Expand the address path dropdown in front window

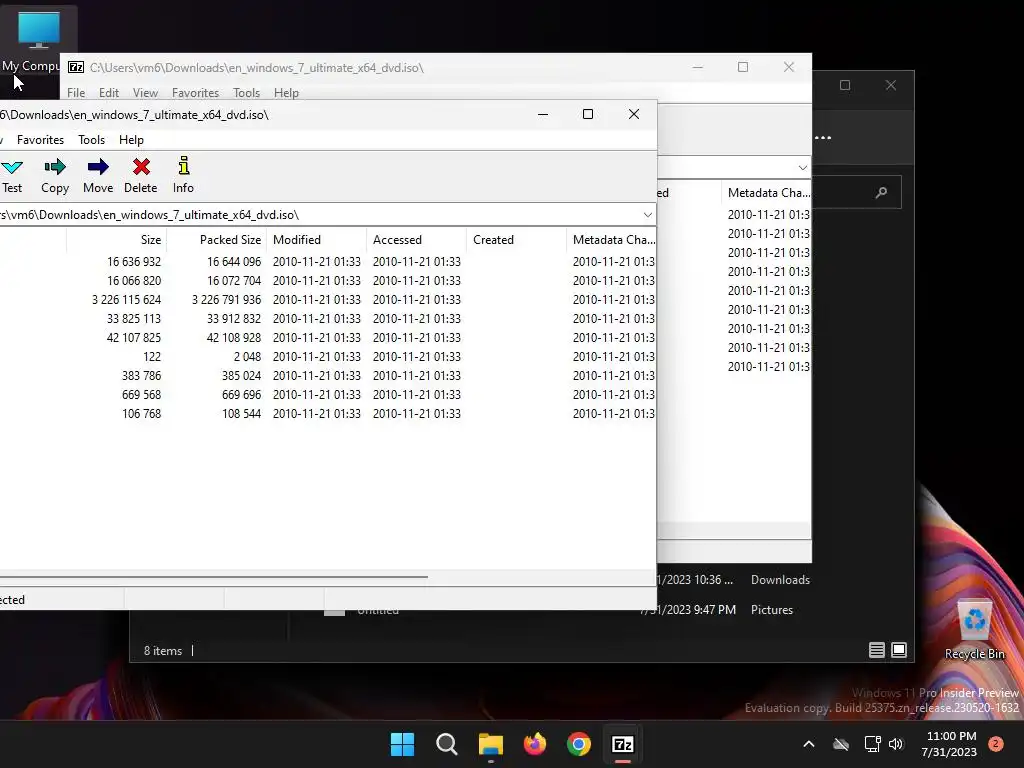tap(647, 215)
